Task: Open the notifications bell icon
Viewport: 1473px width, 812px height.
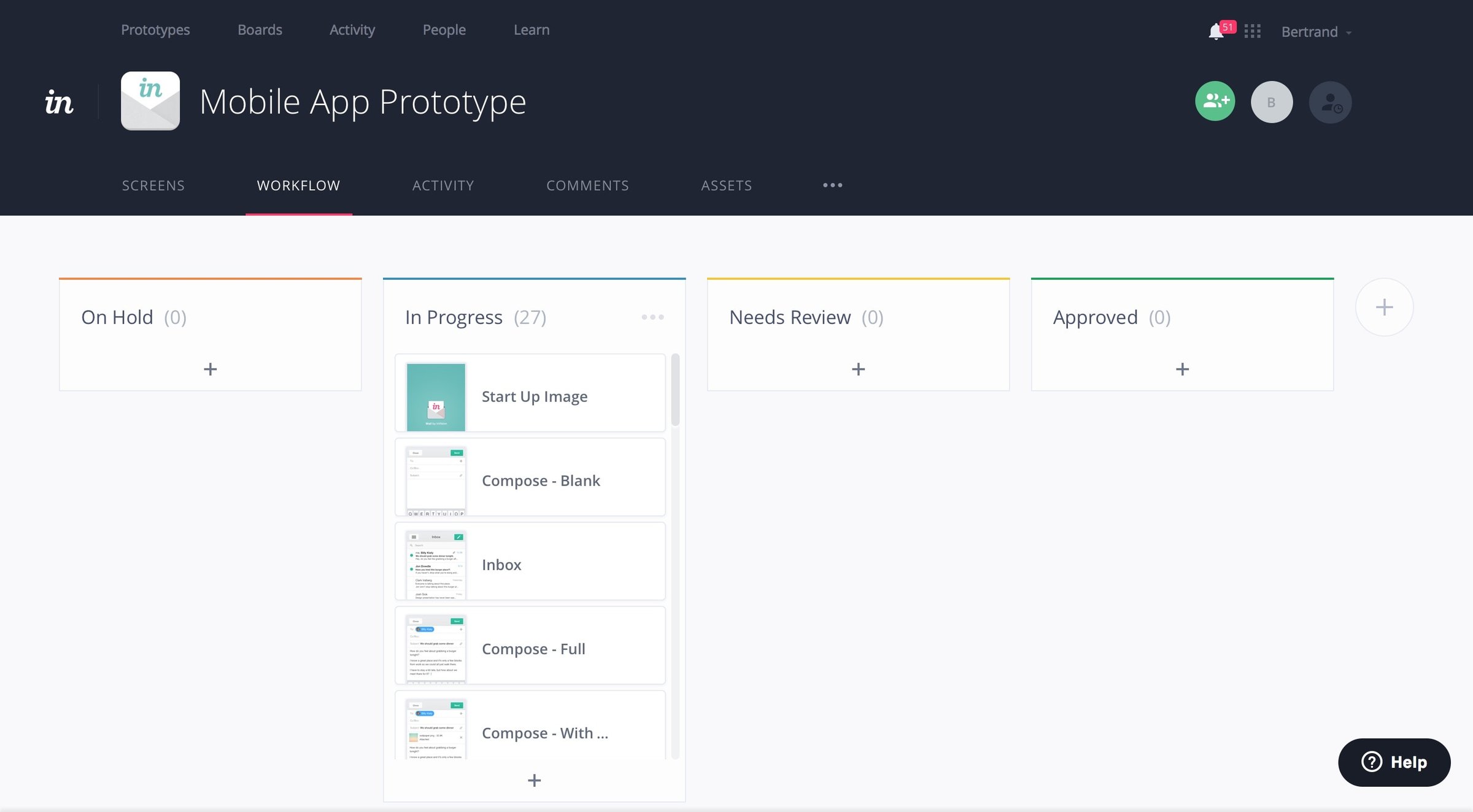Action: tap(1215, 32)
